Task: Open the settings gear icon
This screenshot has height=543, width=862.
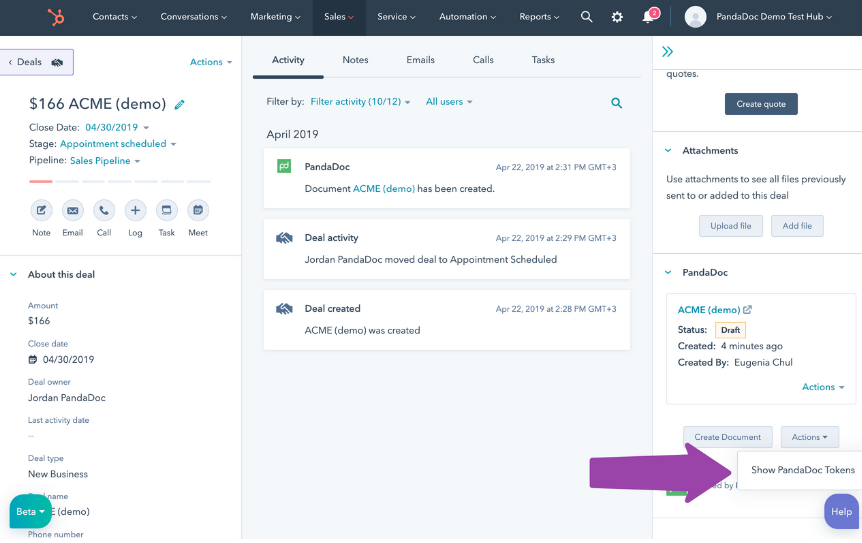Action: (x=617, y=17)
